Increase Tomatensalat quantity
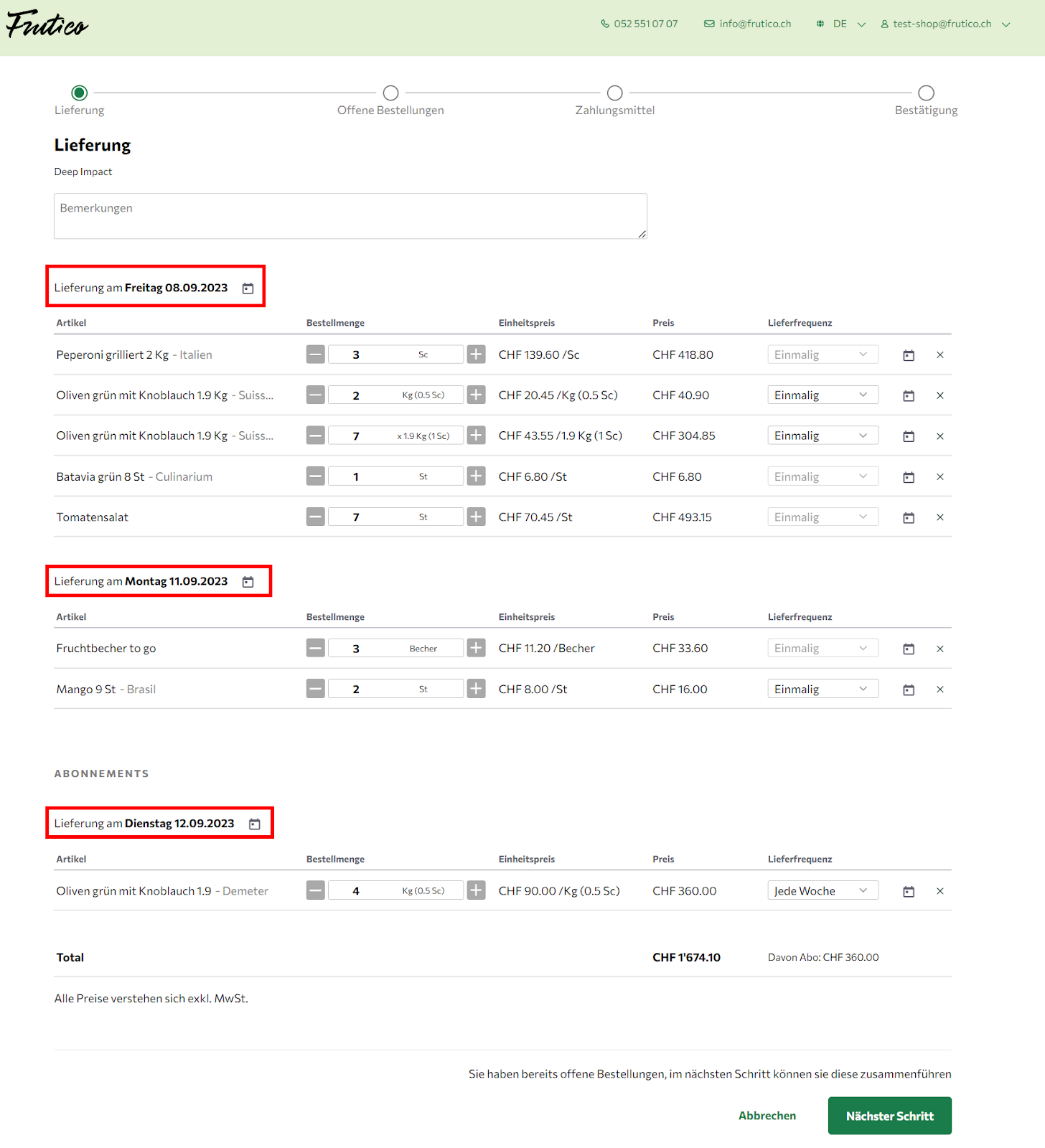This screenshot has height=1148, width=1045. tap(476, 517)
